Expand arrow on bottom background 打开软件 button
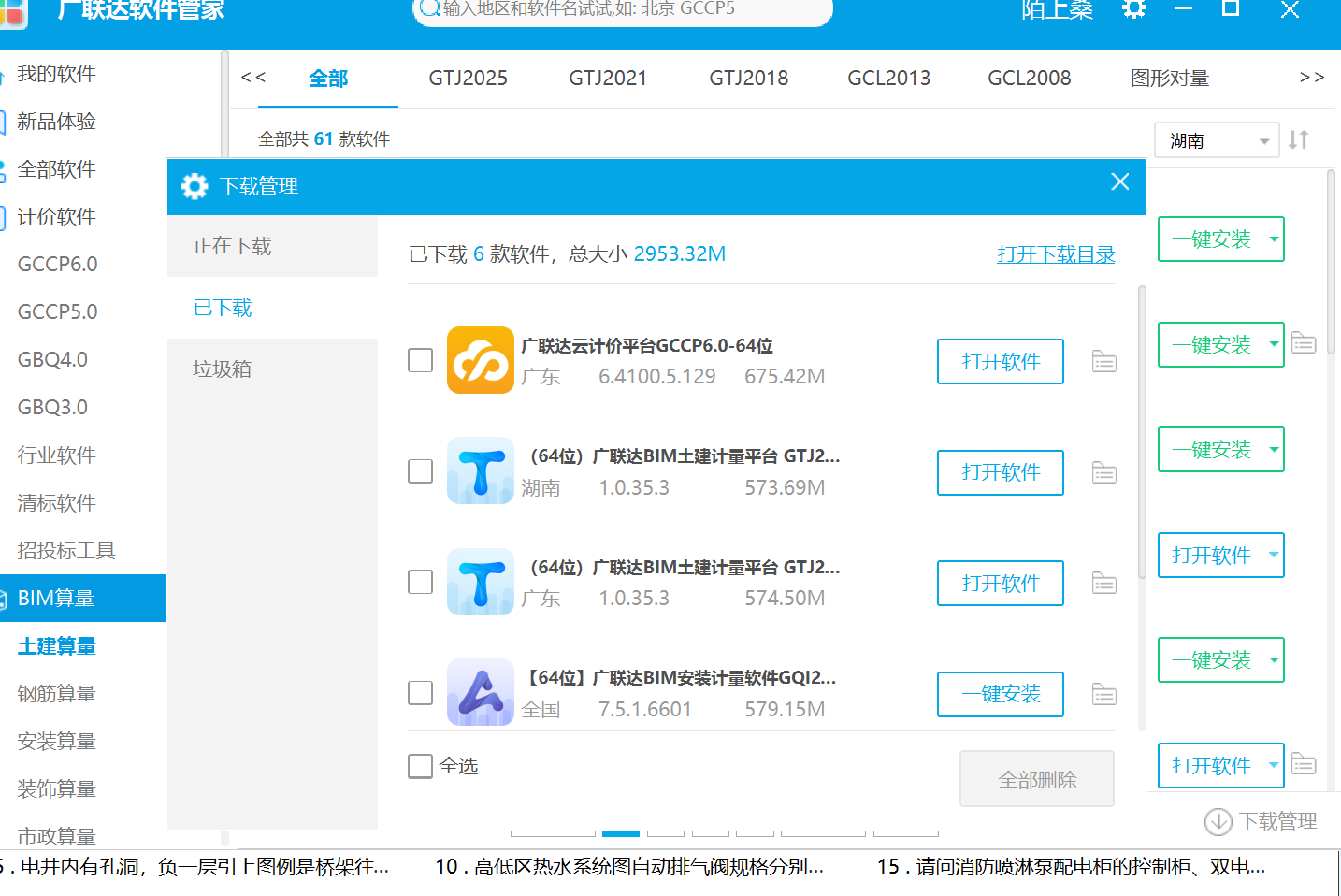This screenshot has height=896, width=1341. click(x=1274, y=765)
